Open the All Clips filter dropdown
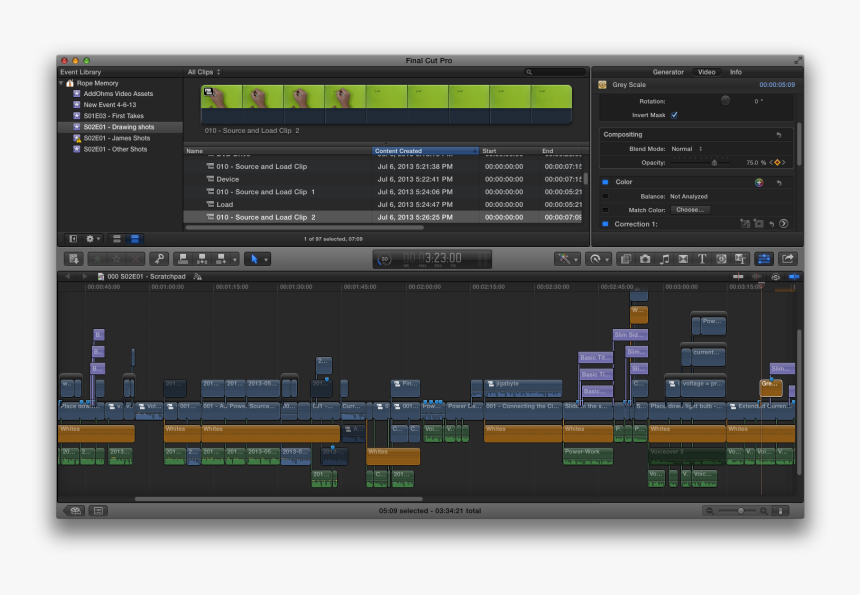Viewport: 860px width, 595px height. (204, 72)
